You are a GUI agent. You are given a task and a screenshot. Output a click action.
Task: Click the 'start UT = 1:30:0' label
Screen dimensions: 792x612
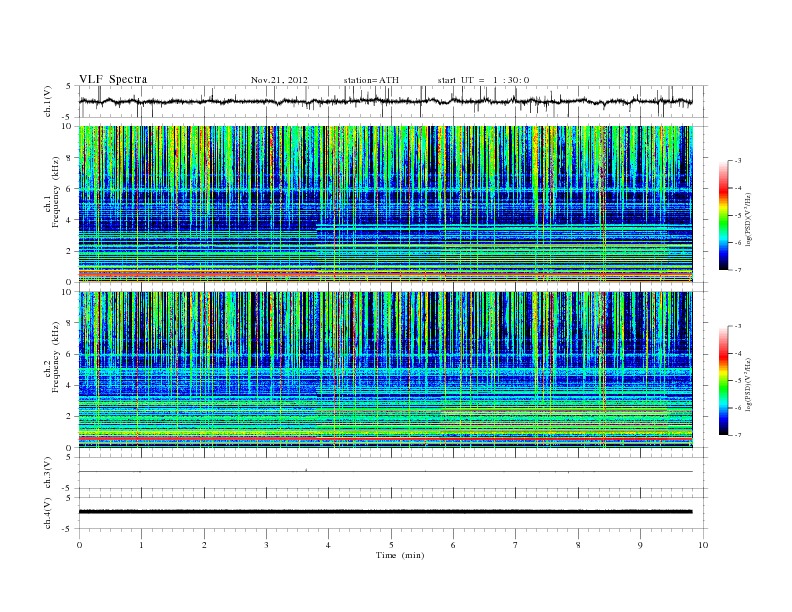[x=483, y=80]
